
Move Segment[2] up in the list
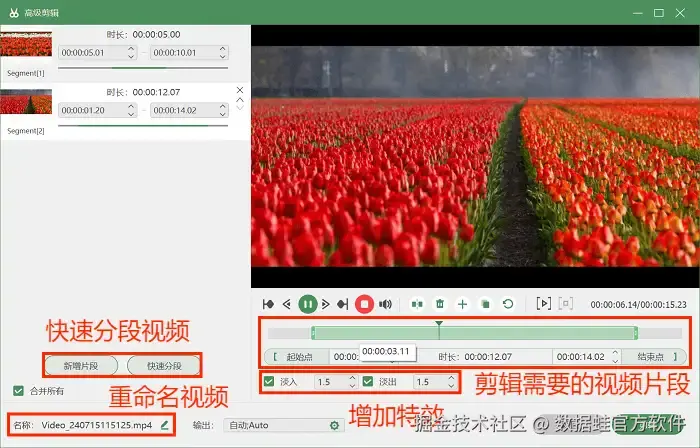point(240,100)
